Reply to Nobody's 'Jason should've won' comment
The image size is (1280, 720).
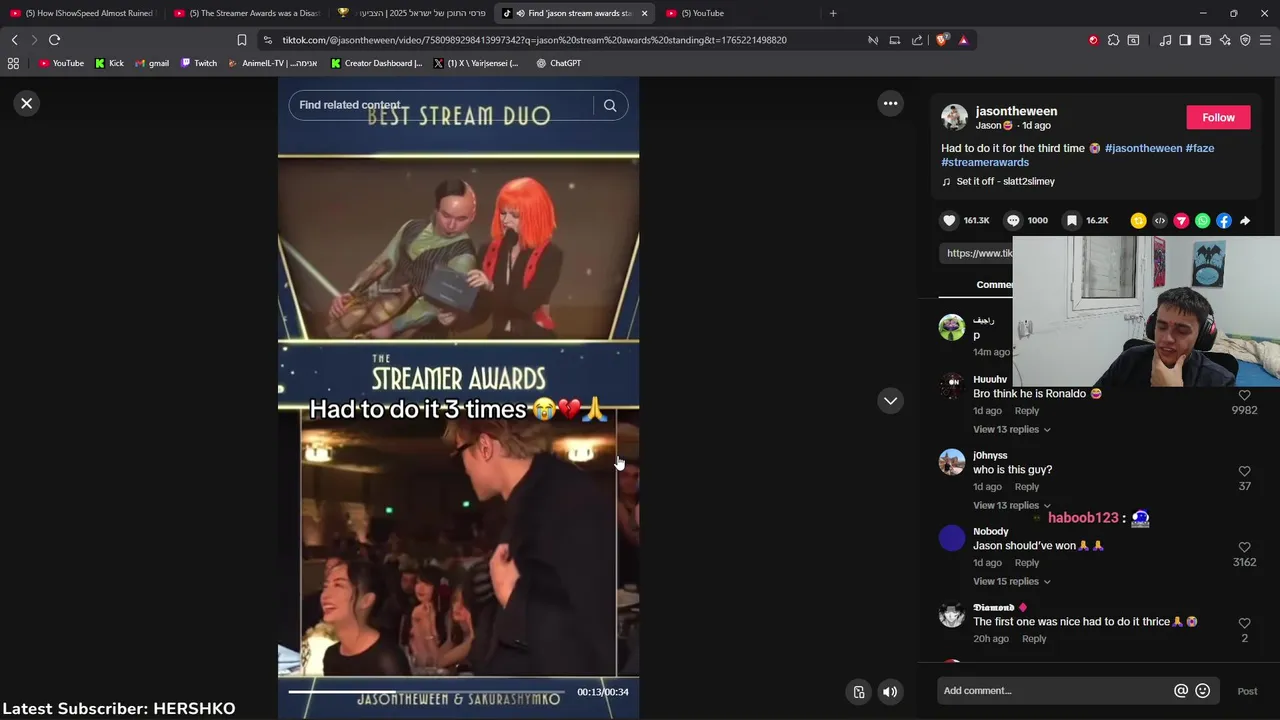click(x=1027, y=563)
